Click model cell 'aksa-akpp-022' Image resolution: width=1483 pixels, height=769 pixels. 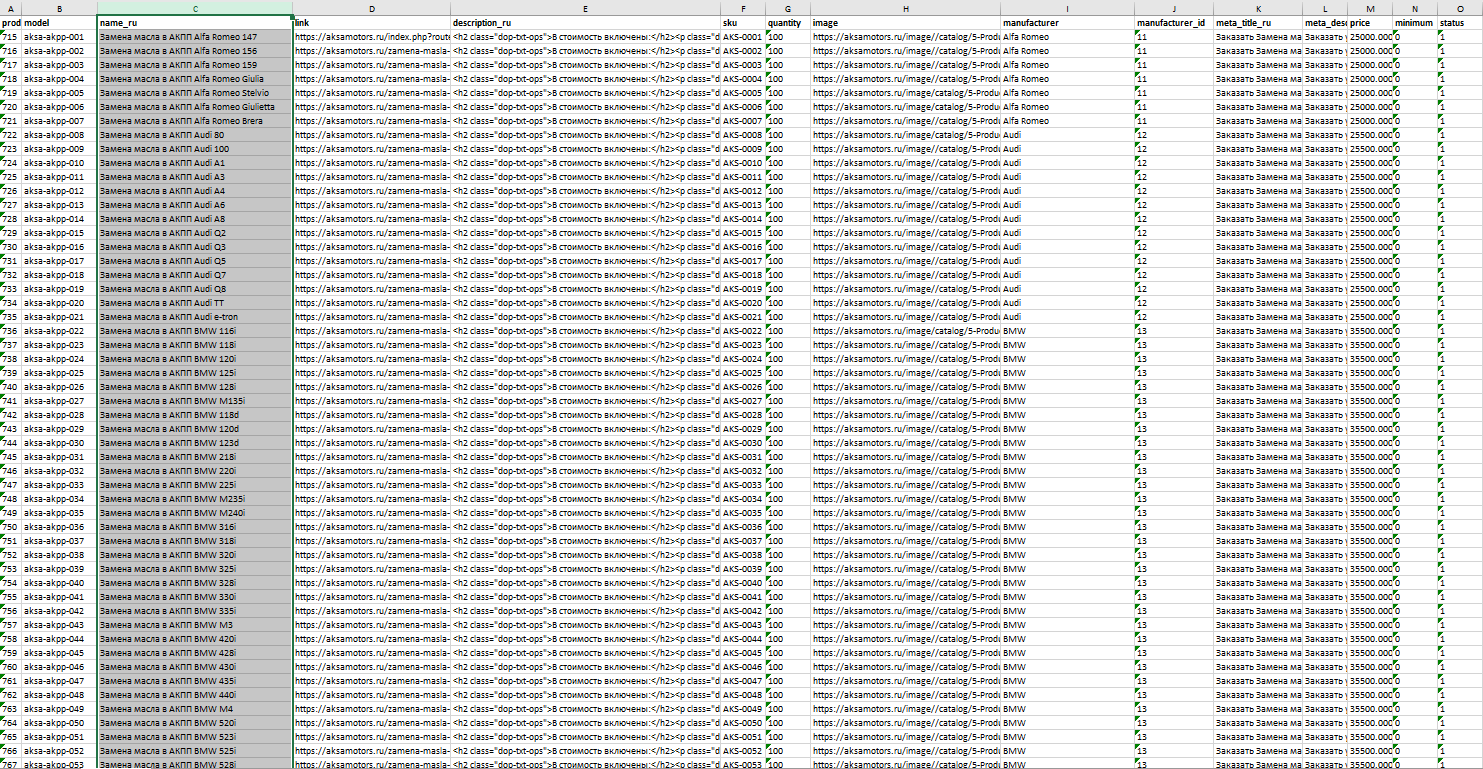click(x=59, y=330)
